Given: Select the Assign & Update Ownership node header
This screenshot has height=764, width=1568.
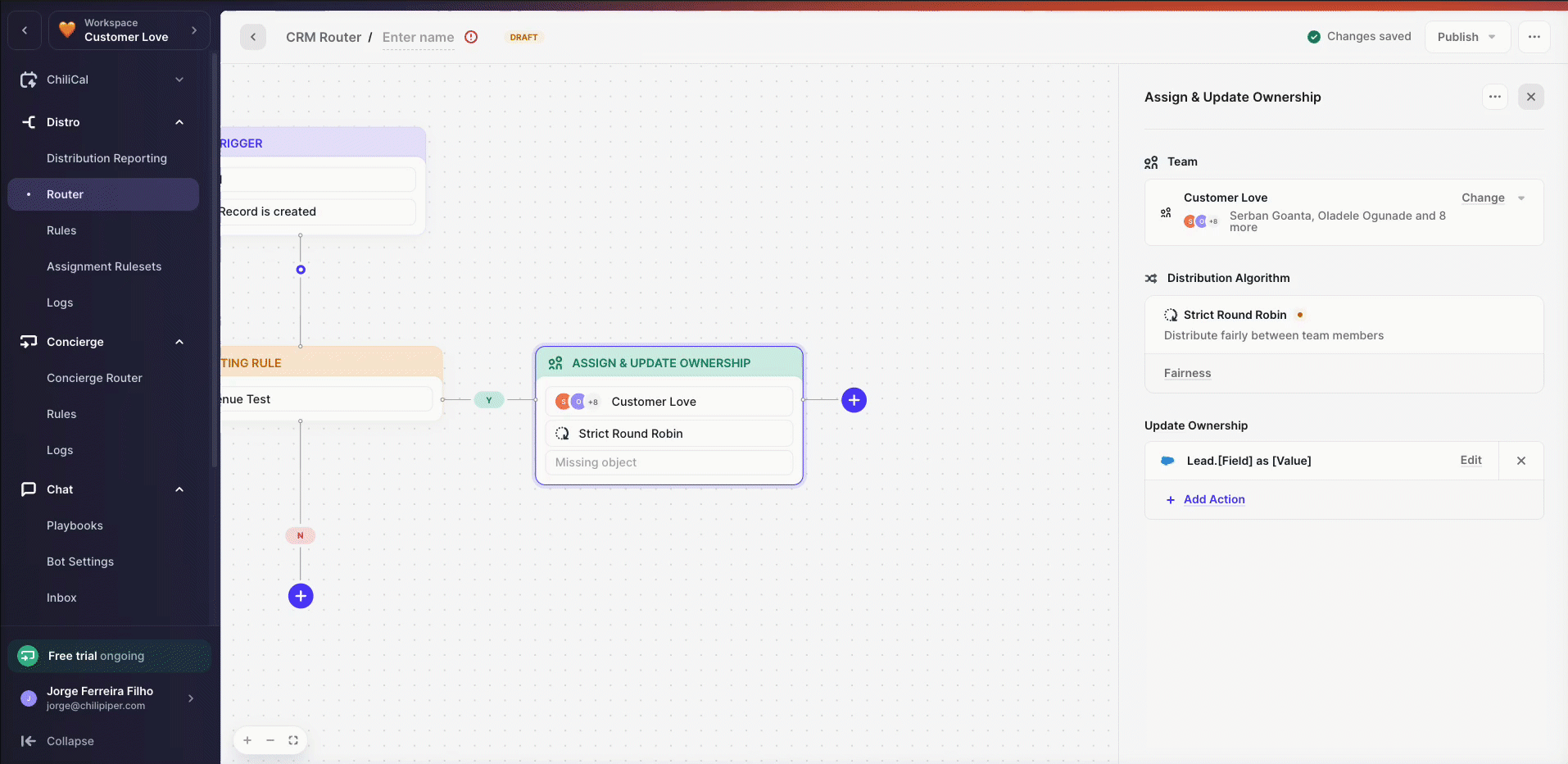Looking at the screenshot, I should pos(669,362).
